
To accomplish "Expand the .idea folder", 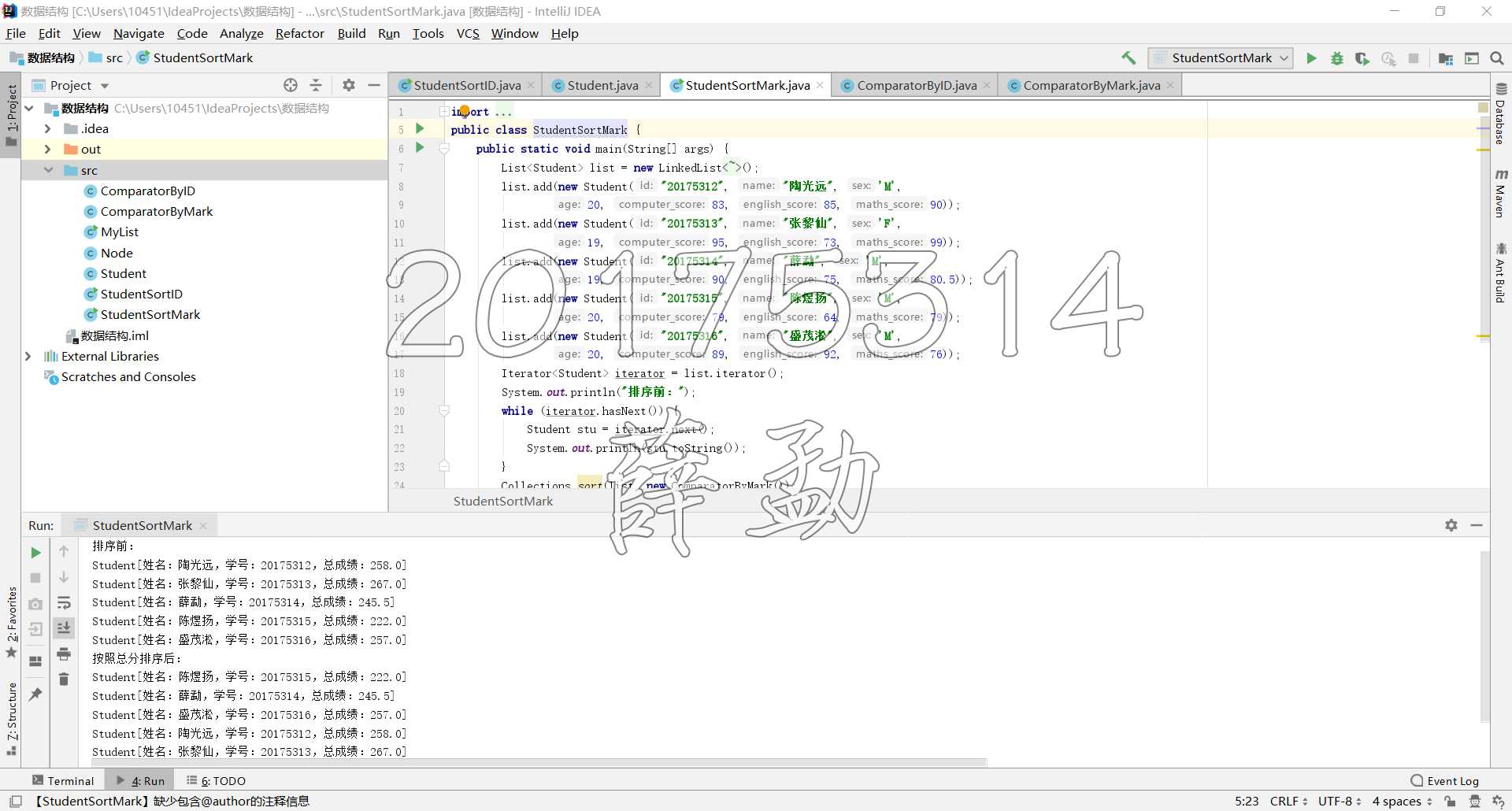I will (x=47, y=128).
